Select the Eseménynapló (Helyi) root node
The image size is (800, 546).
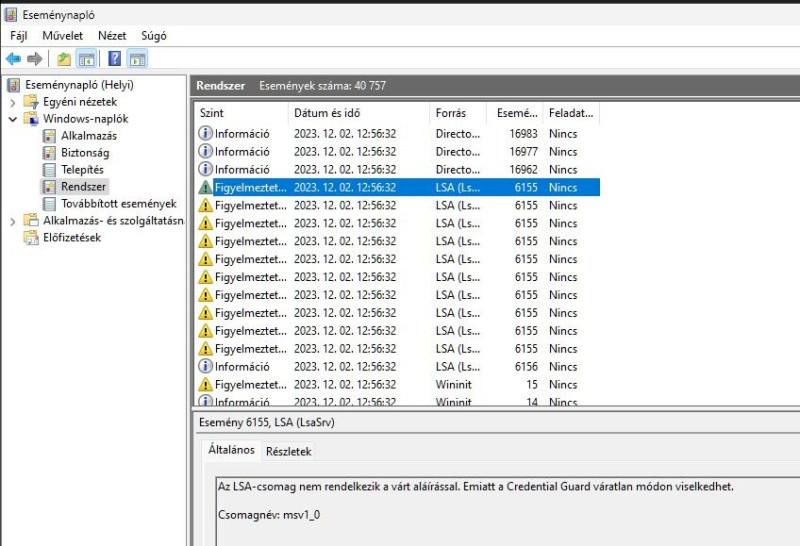(x=79, y=85)
